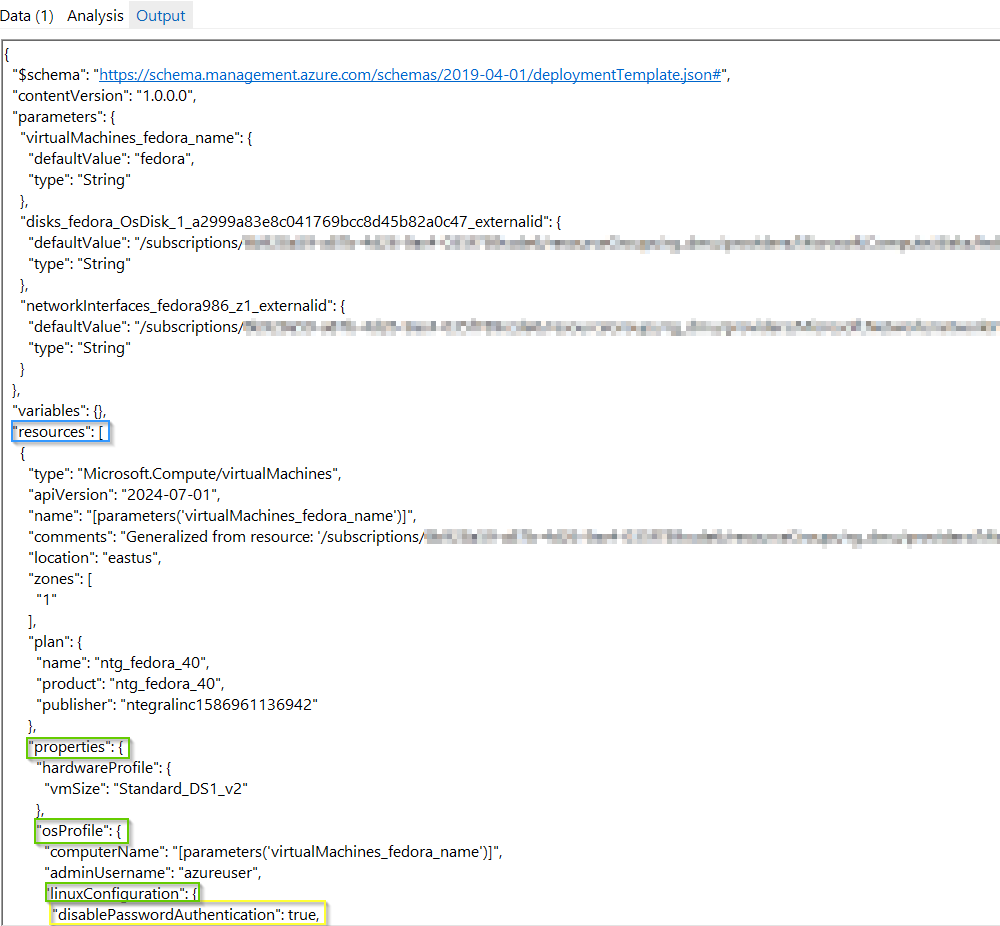Screen dimensions: 1000x926
Task: Open the Analysis tab
Action: pyautogui.click(x=95, y=16)
